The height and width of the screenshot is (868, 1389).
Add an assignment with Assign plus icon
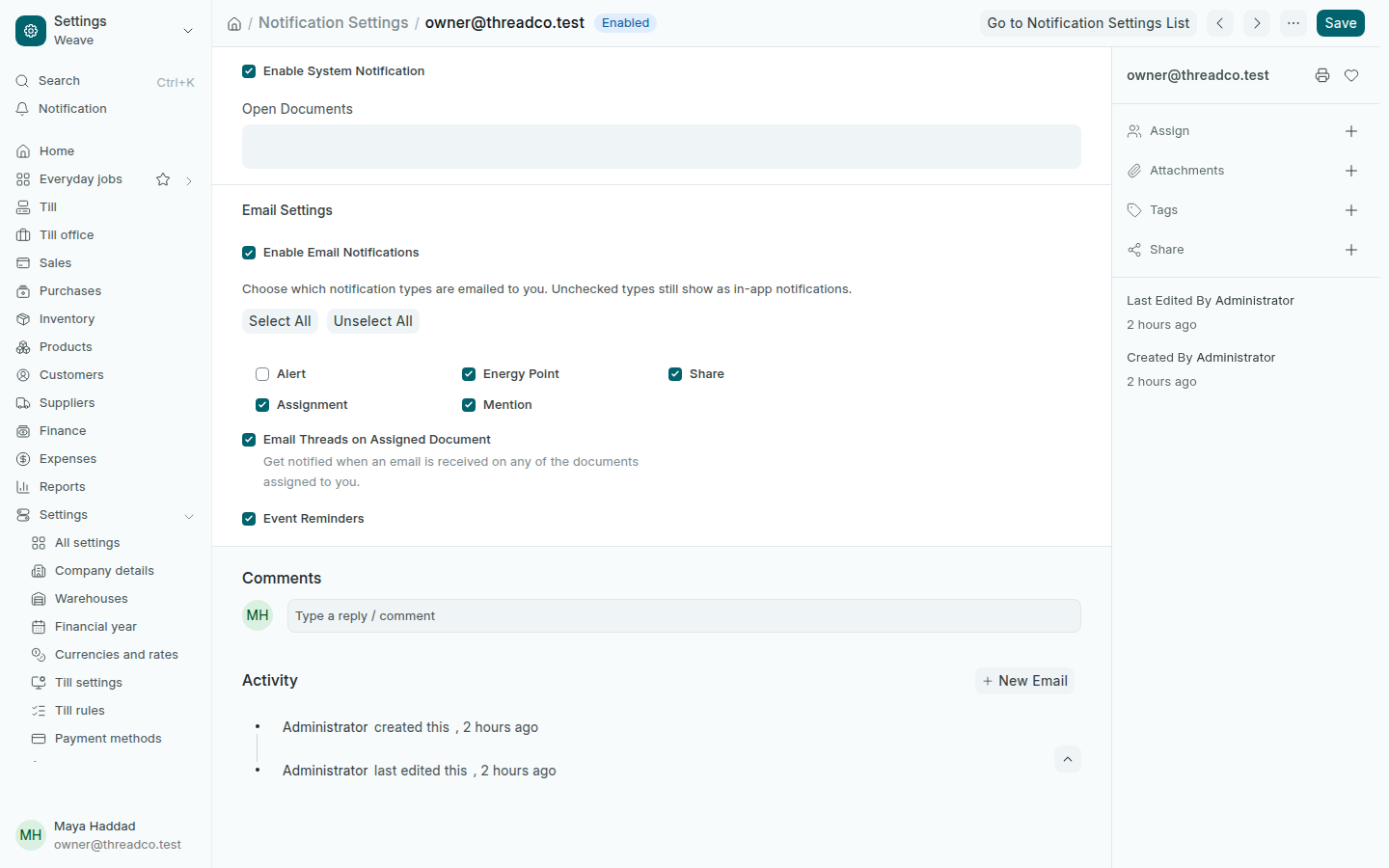point(1351,131)
